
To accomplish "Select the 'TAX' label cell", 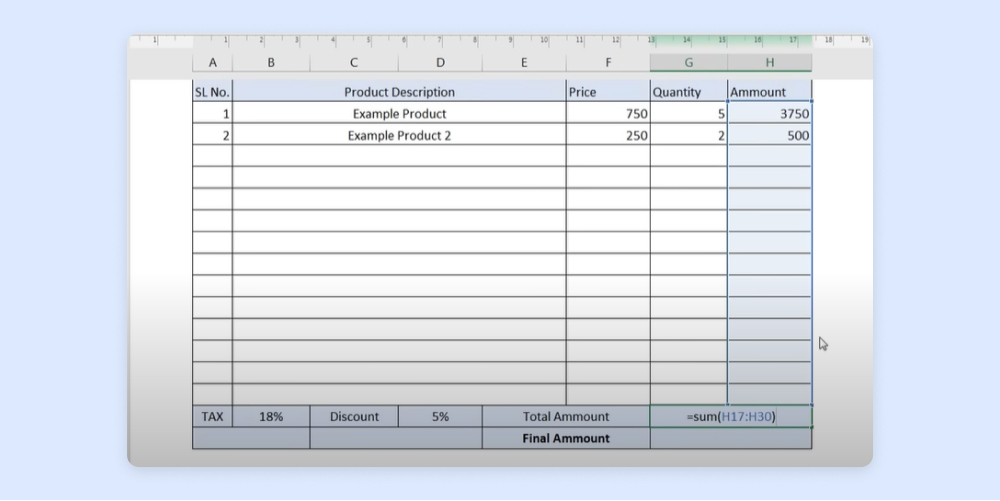I will [x=212, y=417].
